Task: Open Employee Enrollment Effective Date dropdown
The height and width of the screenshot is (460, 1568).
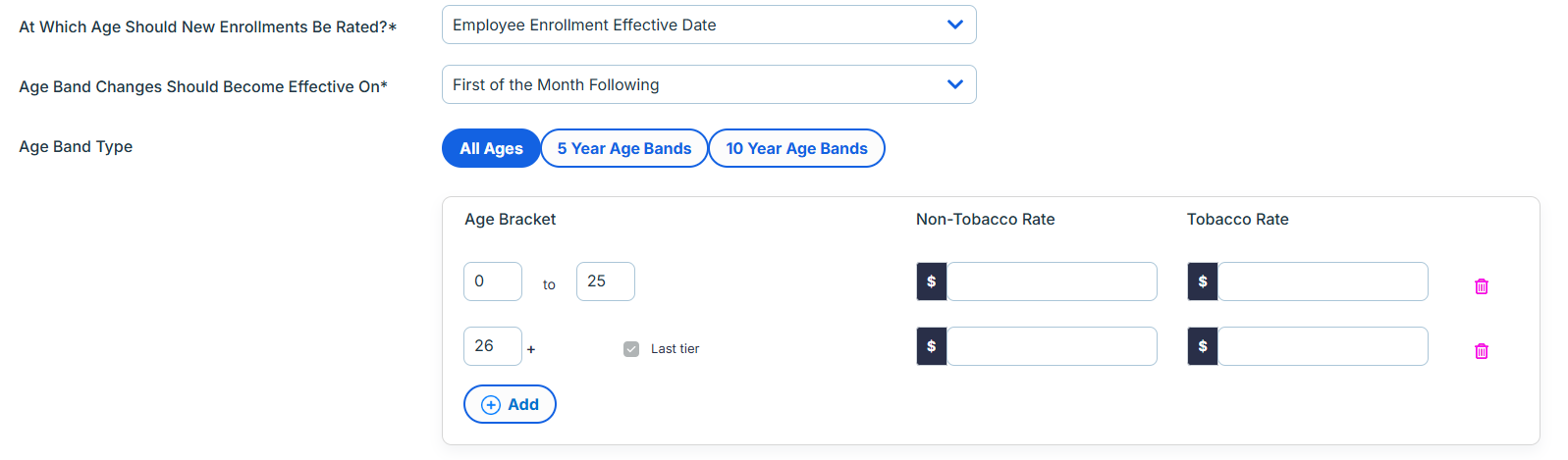Action: pos(709,25)
